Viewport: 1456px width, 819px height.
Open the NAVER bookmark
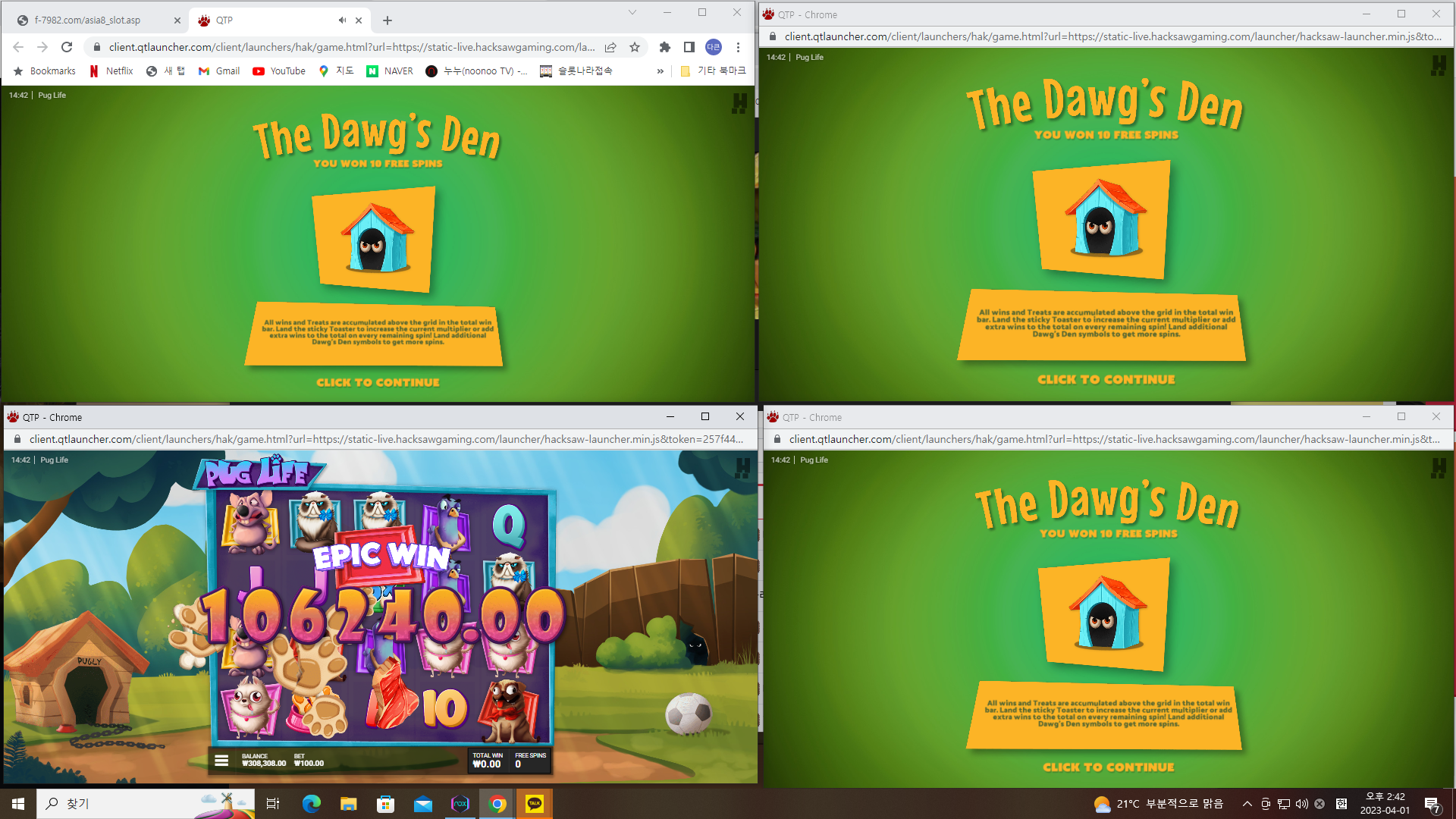[x=390, y=71]
